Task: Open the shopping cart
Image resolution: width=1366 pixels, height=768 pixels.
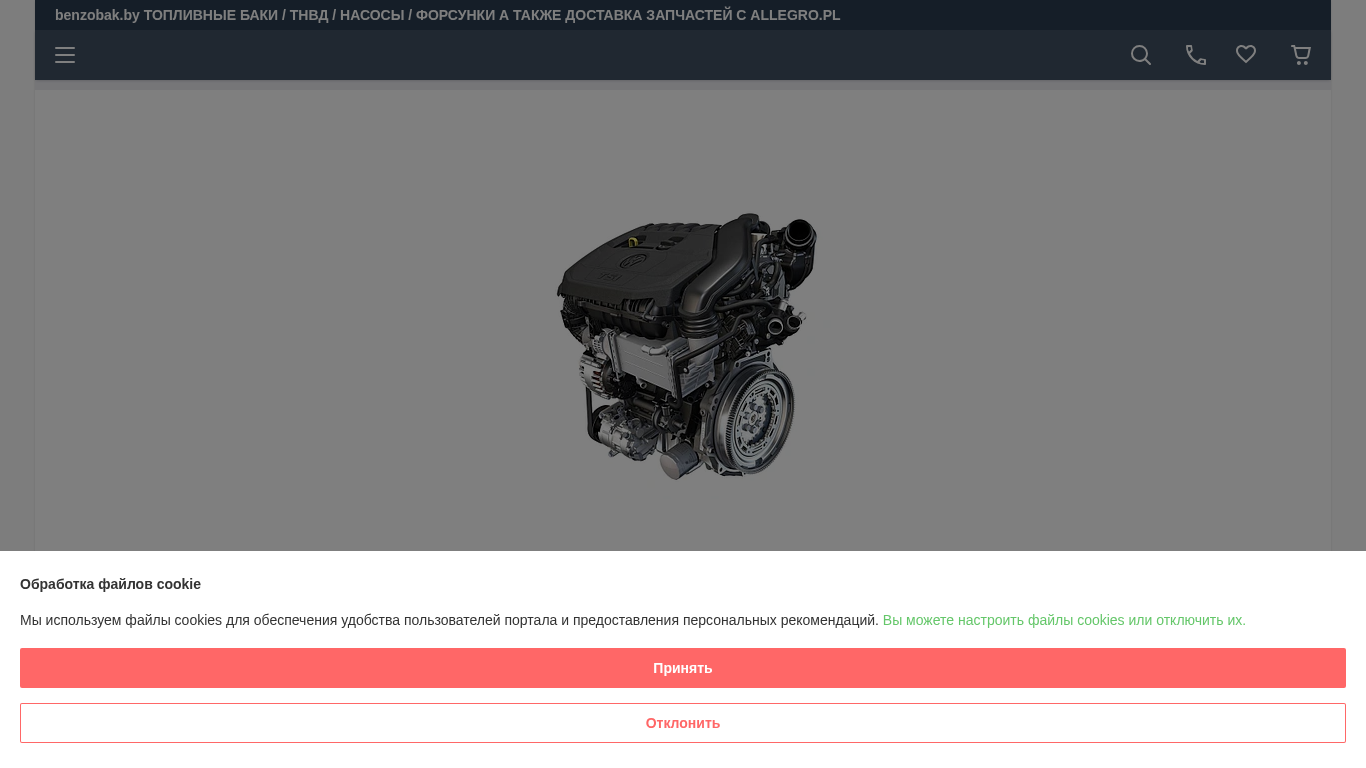Action: pyautogui.click(x=1301, y=55)
